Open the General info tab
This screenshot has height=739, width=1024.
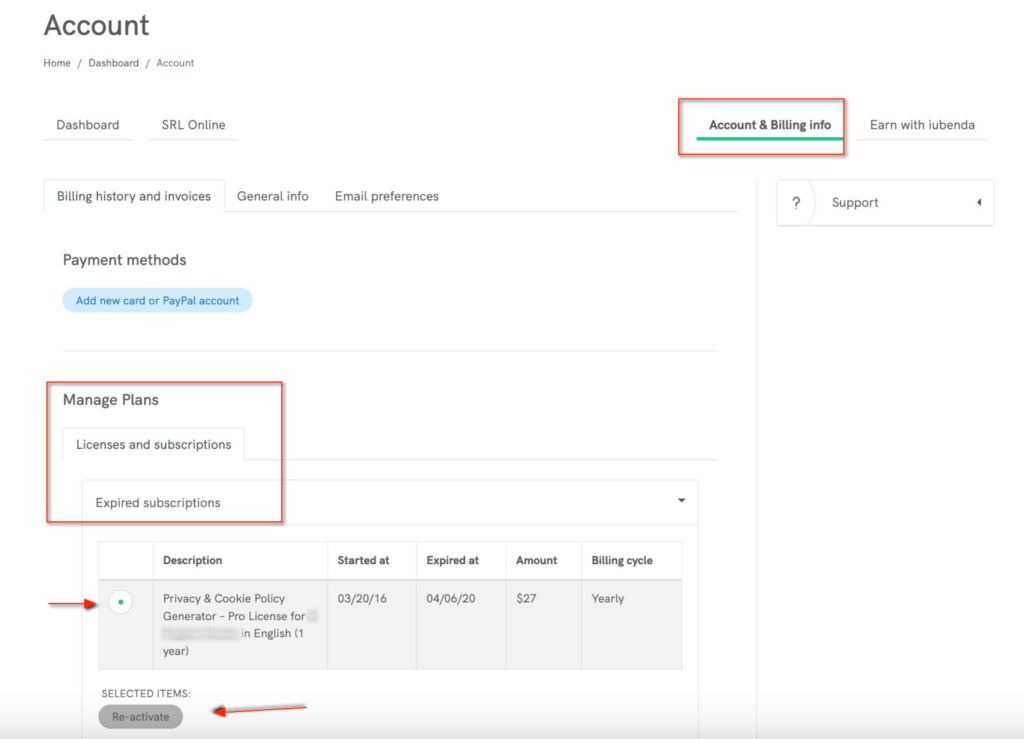coord(272,196)
